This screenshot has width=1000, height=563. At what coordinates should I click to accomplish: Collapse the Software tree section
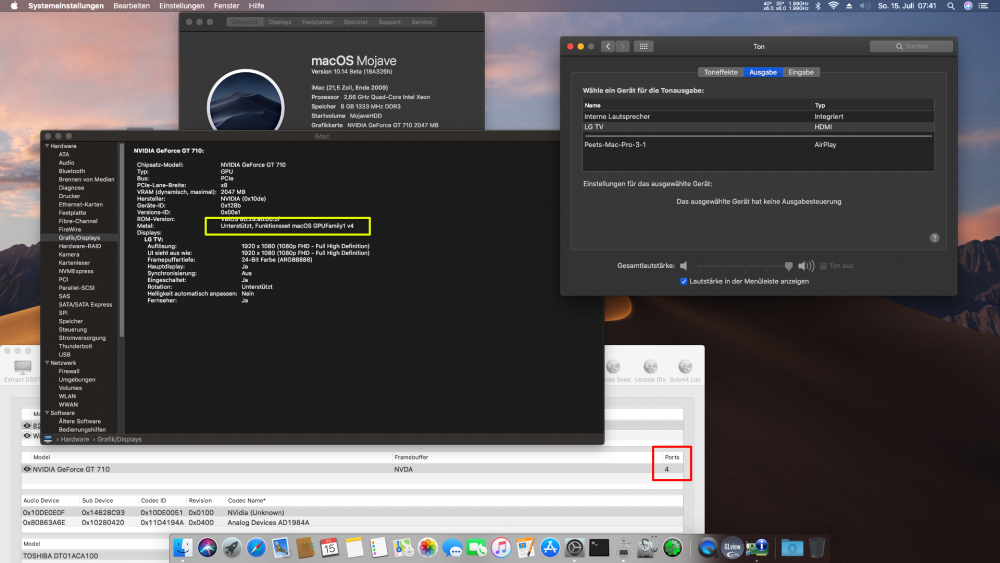tap(47, 413)
